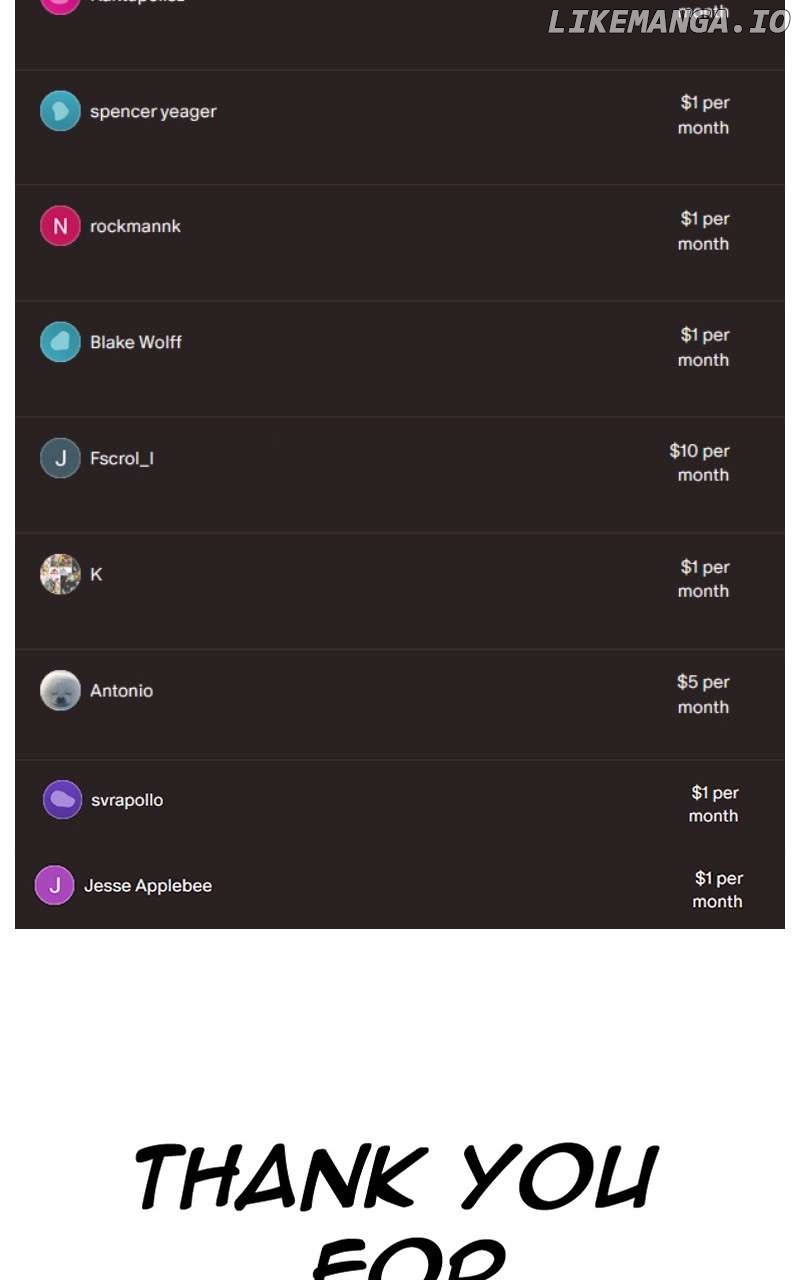The image size is (800, 1280).
Task: Open the Fscrol_l username
Action: point(122,458)
